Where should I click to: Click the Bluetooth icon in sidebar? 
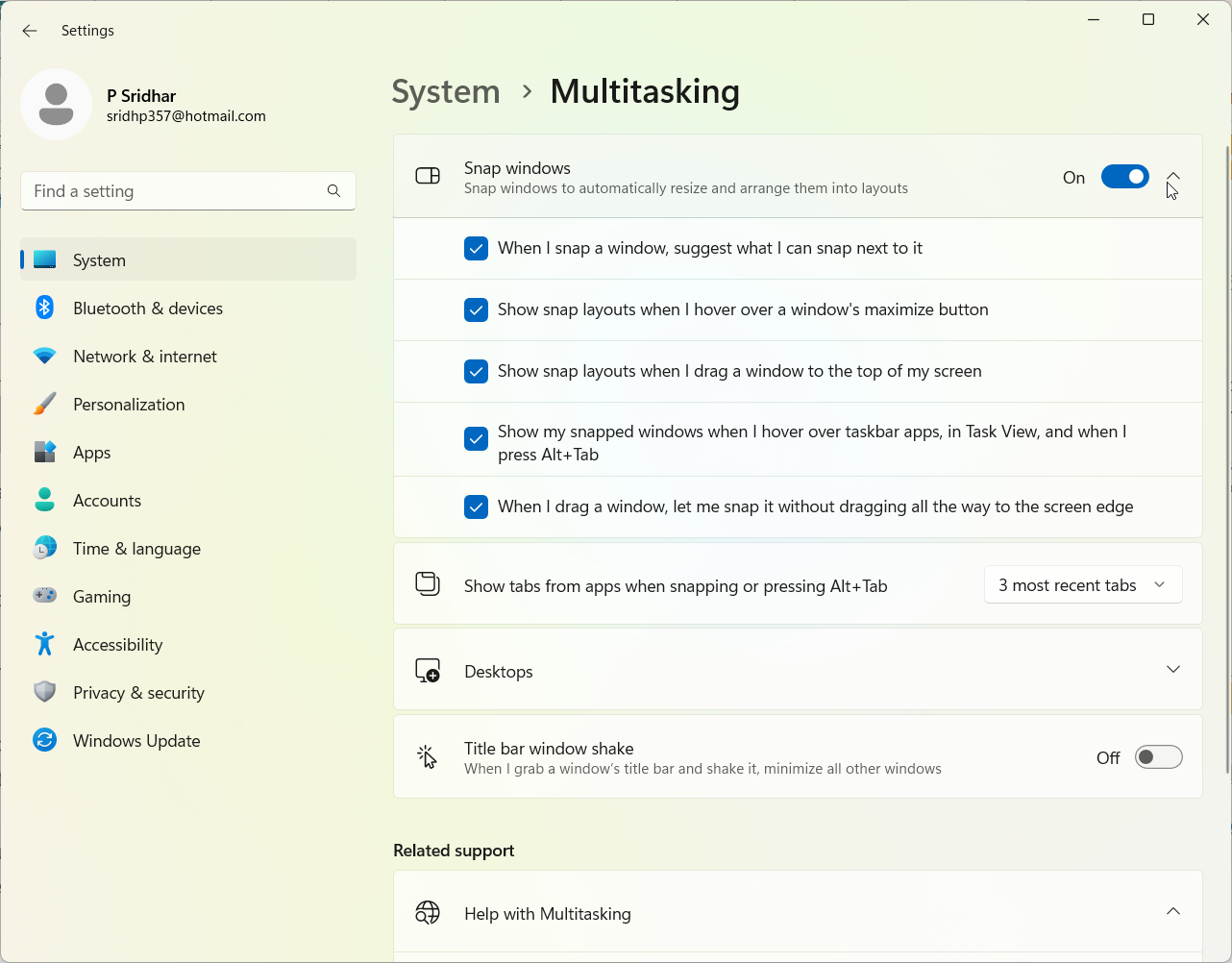(45, 308)
